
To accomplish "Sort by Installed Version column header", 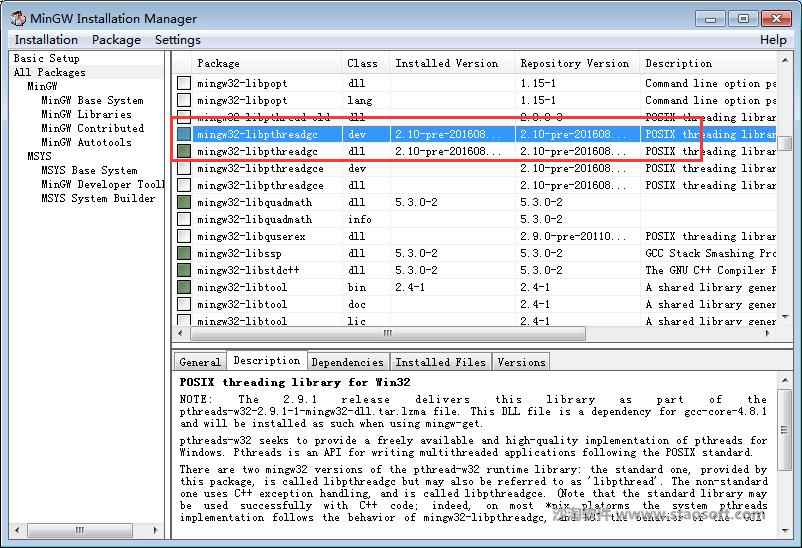I will (447, 63).
